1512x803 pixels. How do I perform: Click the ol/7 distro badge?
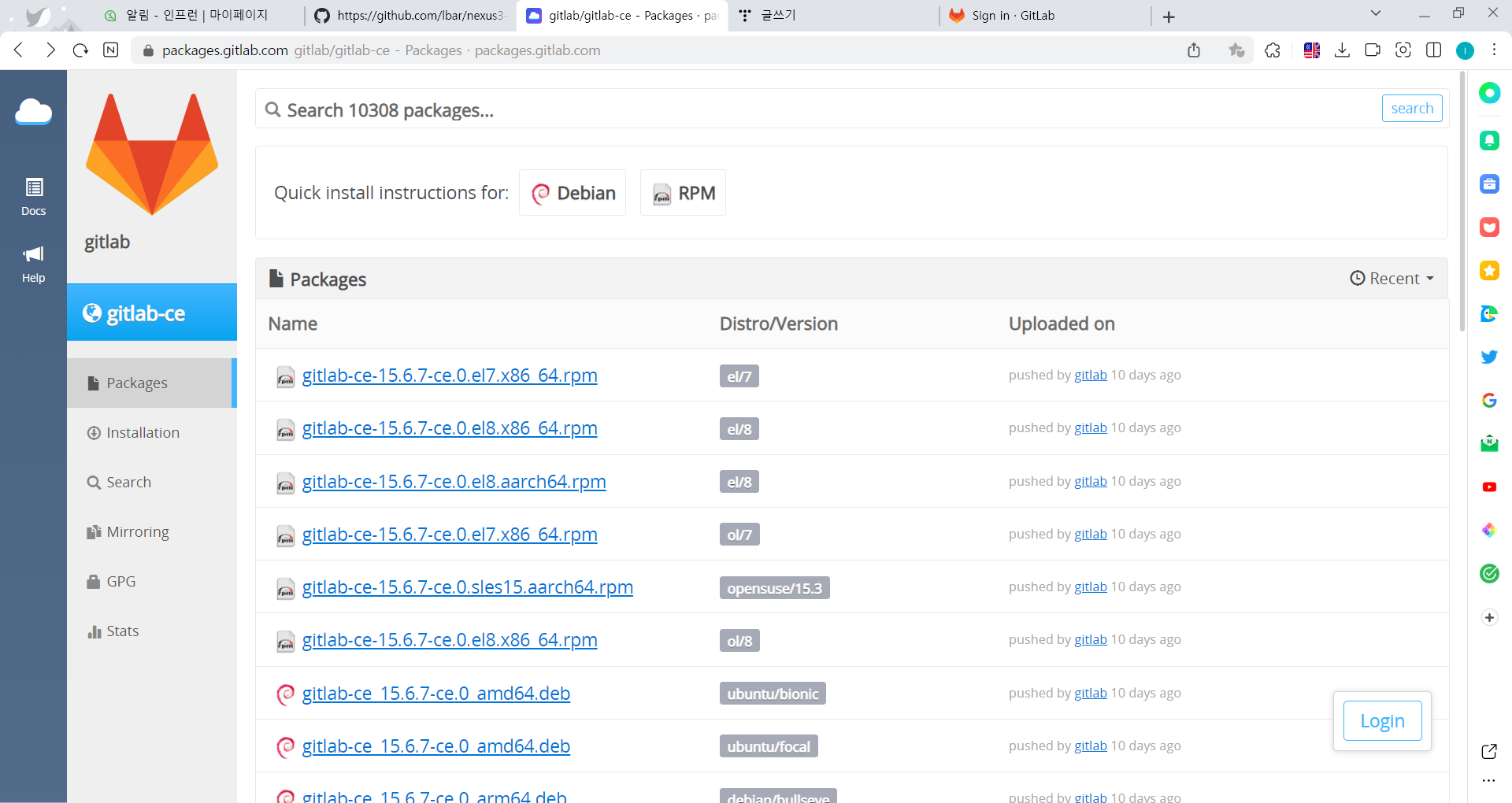coord(739,535)
